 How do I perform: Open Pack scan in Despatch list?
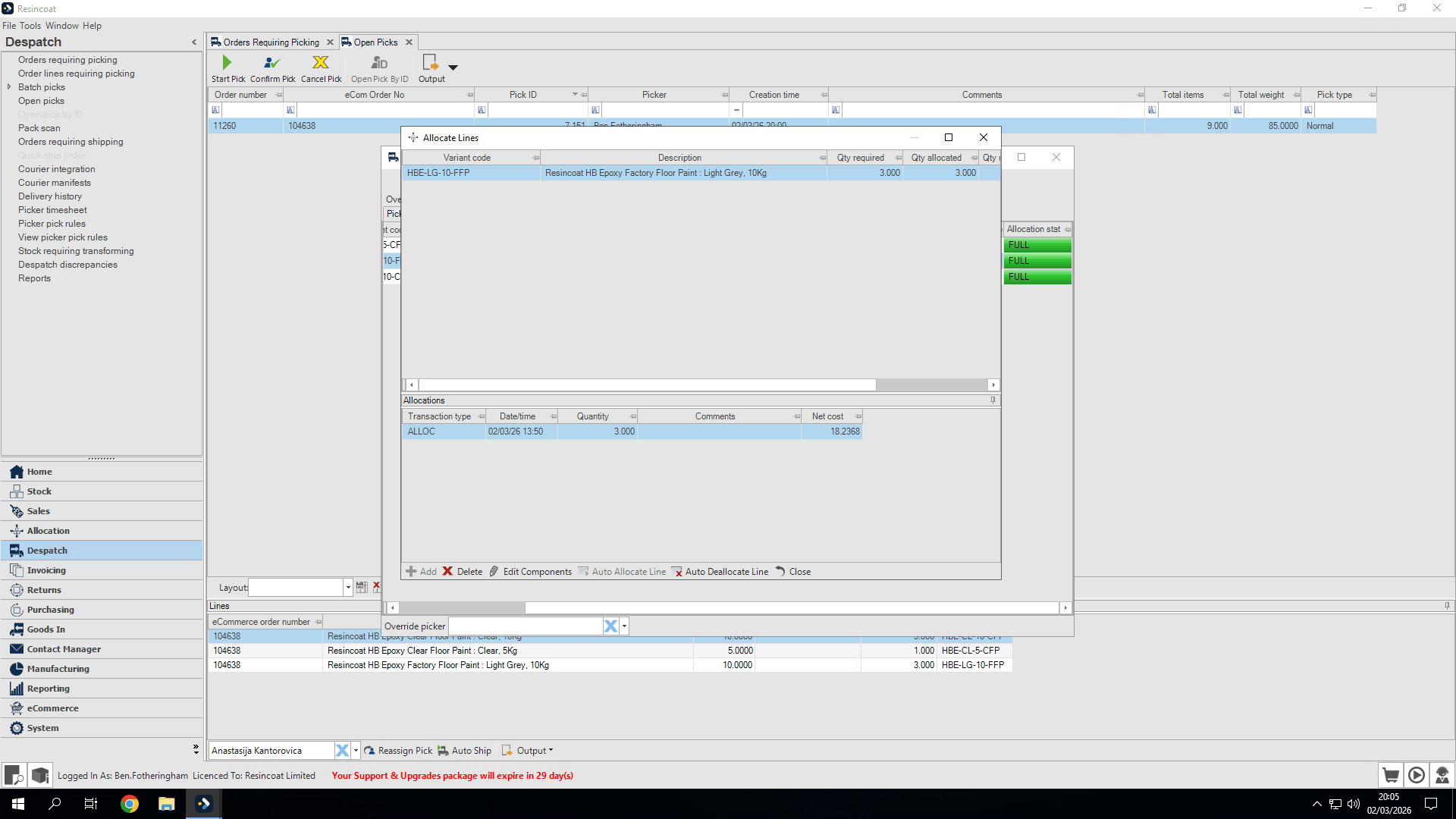(39, 128)
